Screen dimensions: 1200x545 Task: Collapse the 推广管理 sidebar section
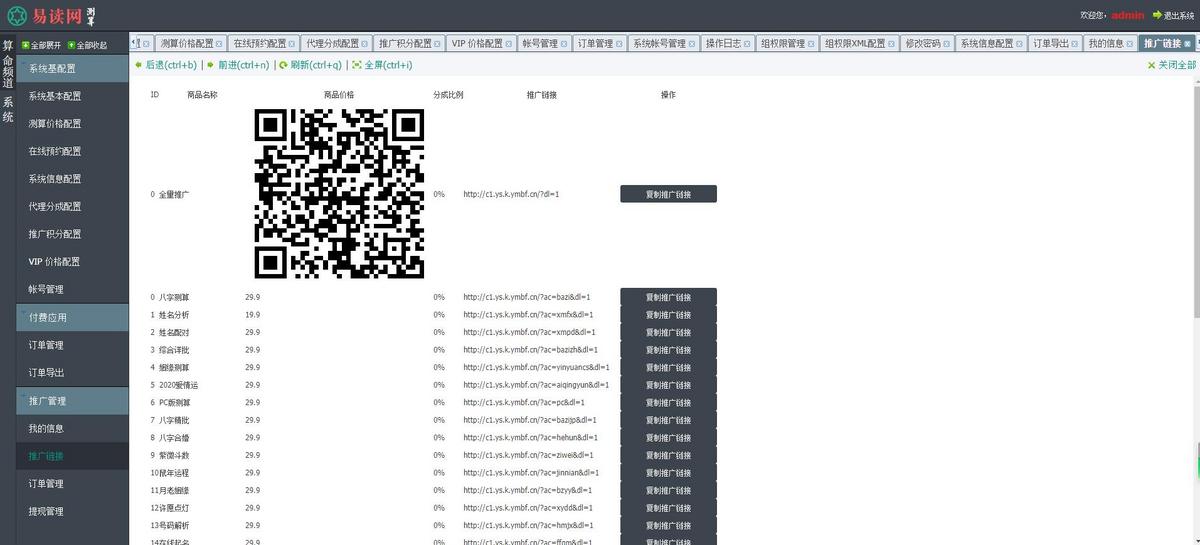pos(73,401)
